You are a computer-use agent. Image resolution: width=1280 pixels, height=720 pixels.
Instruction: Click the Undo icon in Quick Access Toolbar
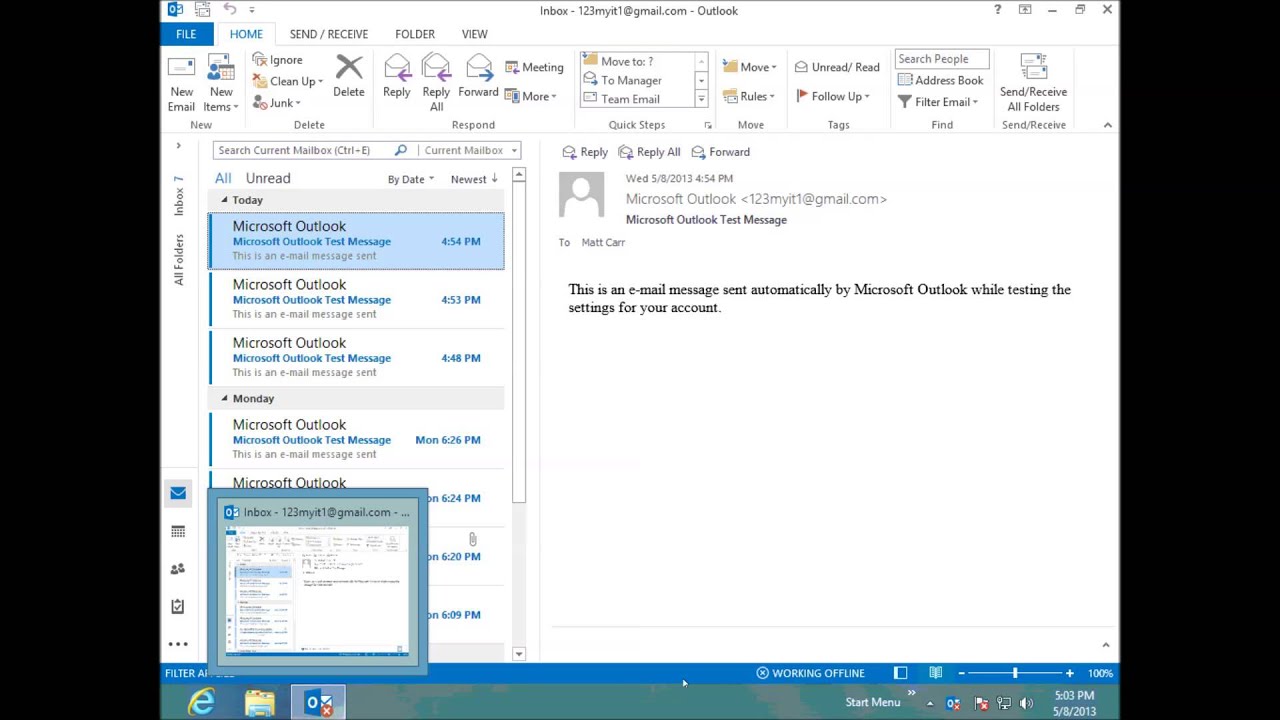(230, 10)
